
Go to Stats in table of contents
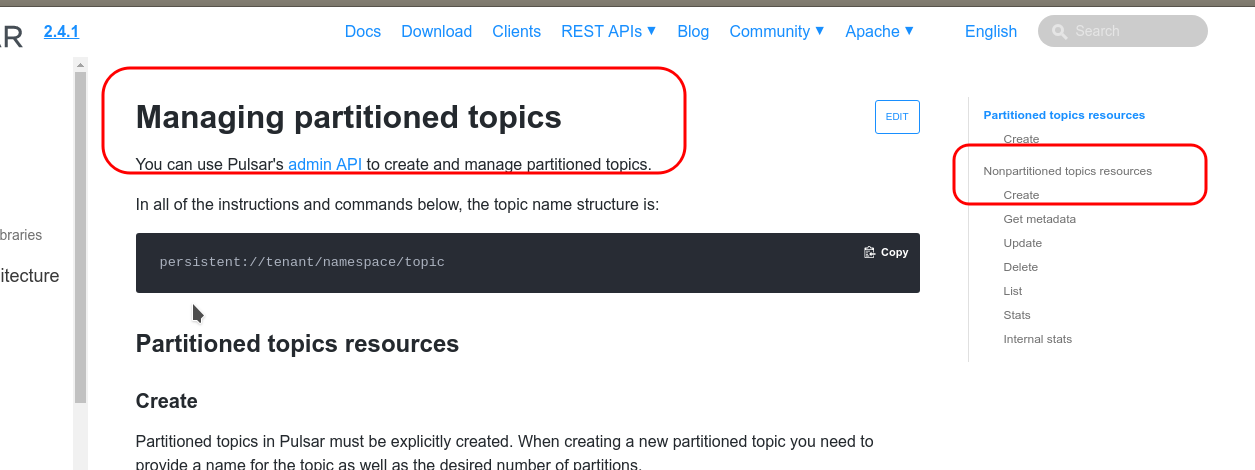[1016, 315]
